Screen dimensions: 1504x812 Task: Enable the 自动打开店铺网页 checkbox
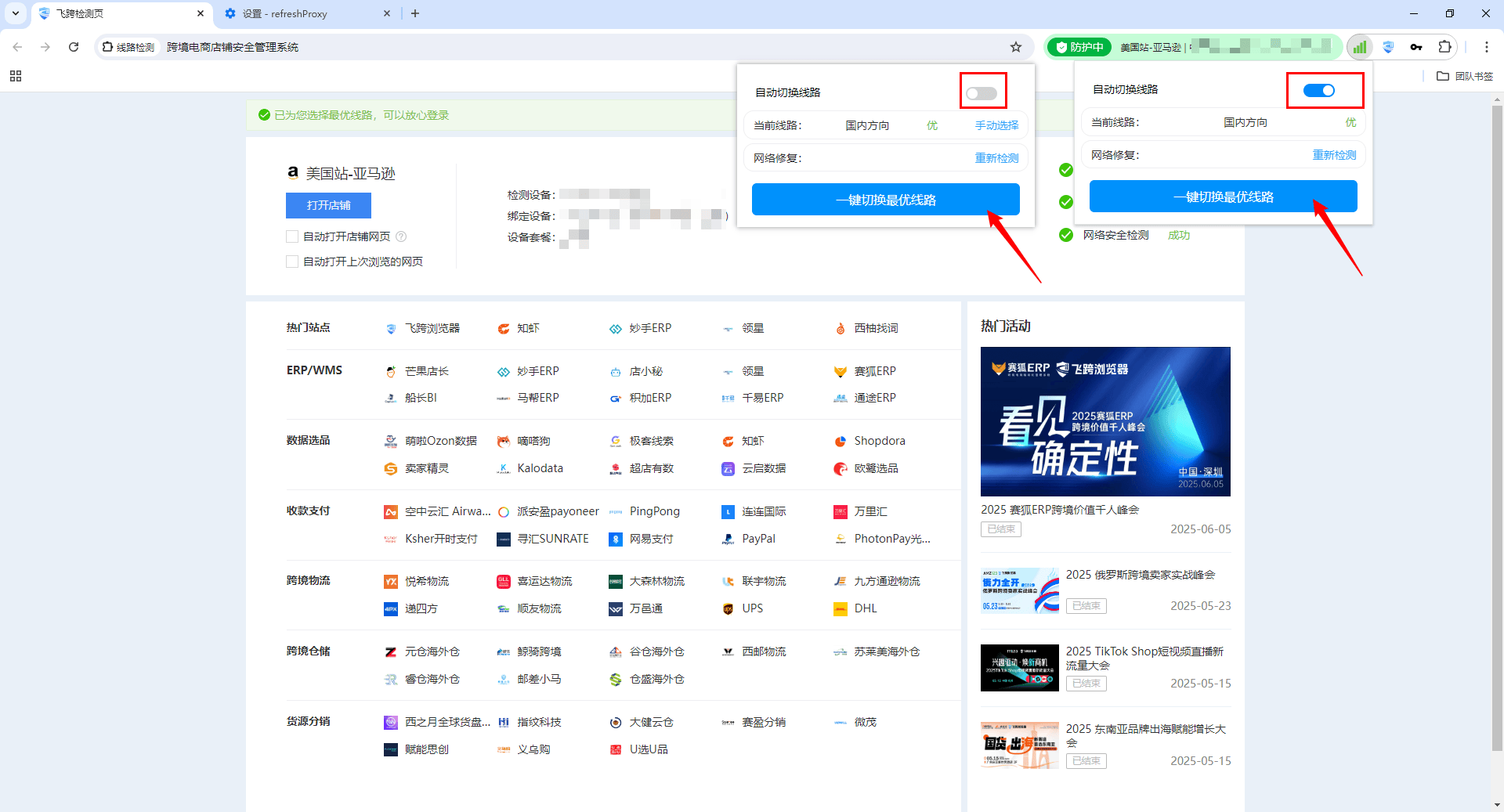point(292,236)
